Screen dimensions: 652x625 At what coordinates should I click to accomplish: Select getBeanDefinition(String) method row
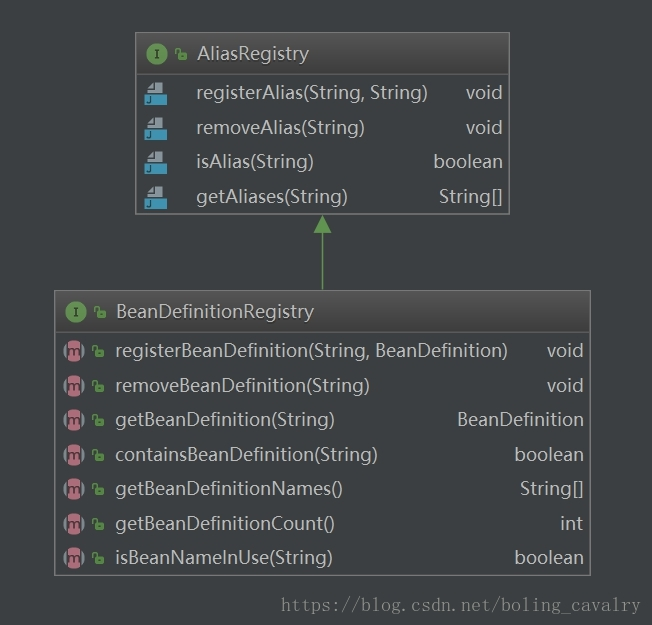pyautogui.click(x=225, y=420)
